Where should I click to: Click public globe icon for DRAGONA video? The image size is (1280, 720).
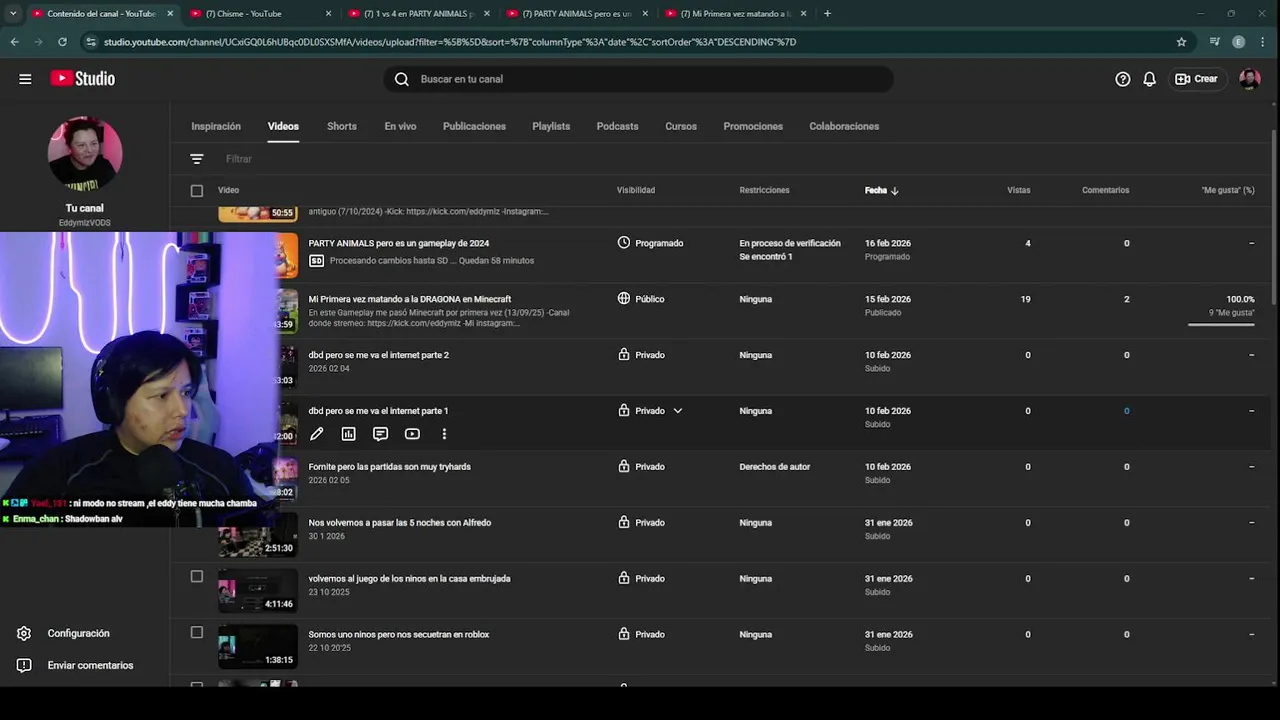(x=624, y=299)
